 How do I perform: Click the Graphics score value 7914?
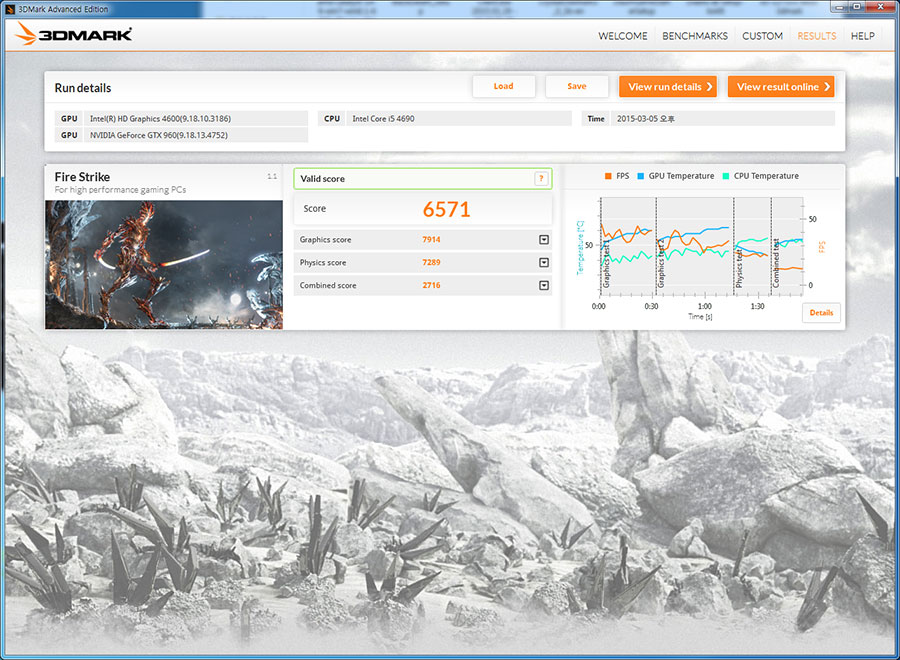coord(431,239)
